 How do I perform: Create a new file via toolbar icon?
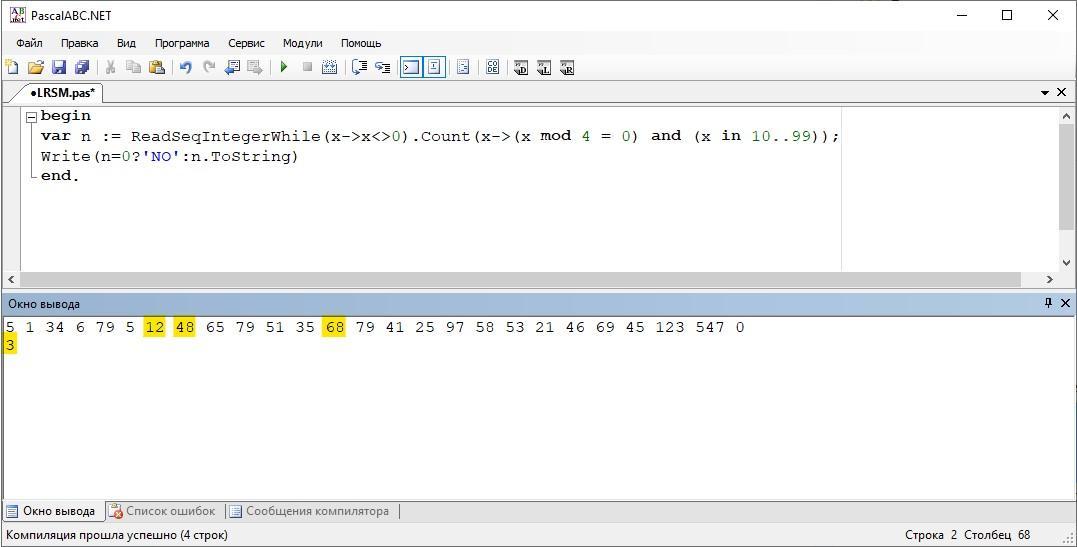pos(12,67)
